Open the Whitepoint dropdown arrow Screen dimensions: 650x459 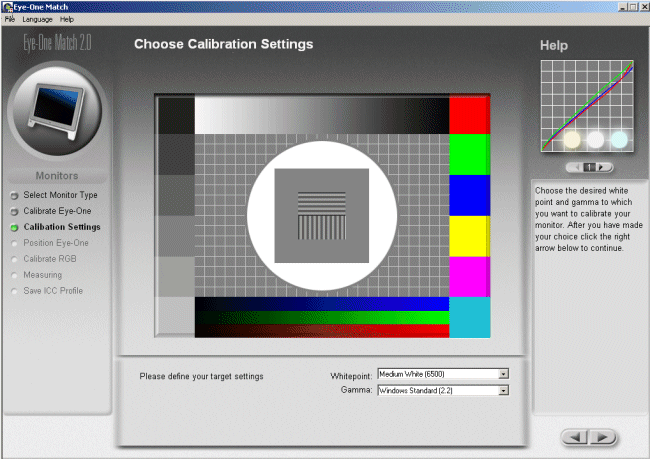point(503,374)
